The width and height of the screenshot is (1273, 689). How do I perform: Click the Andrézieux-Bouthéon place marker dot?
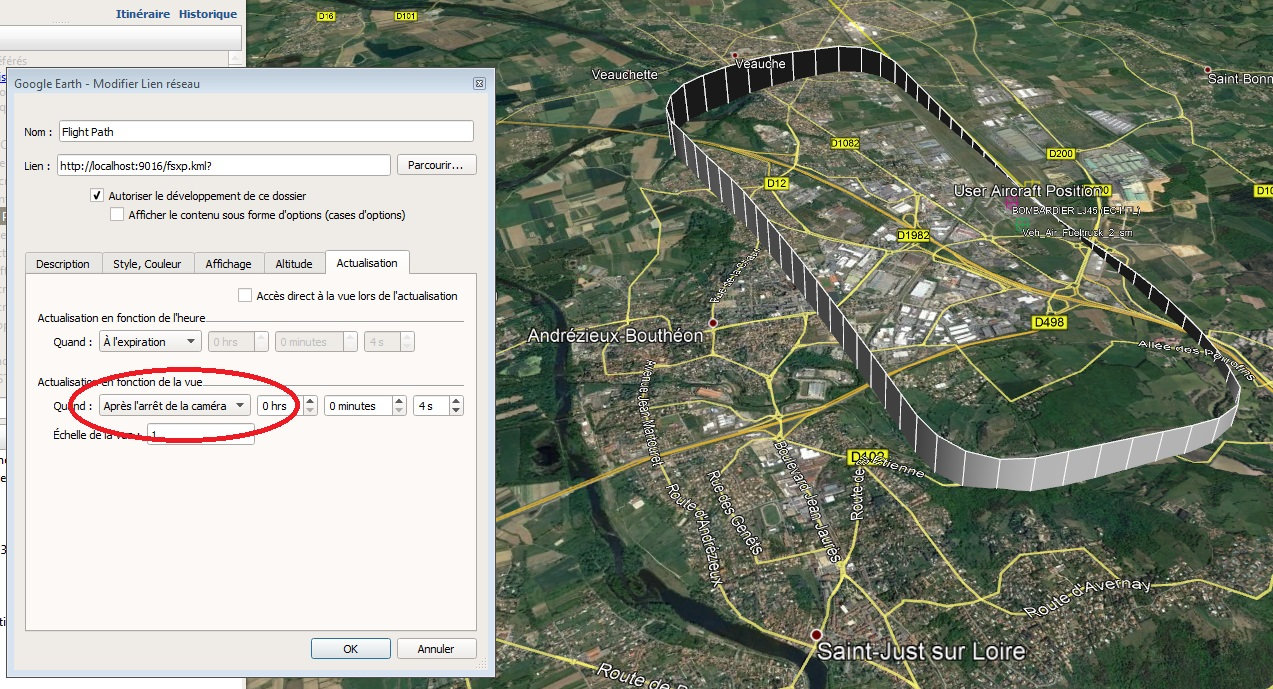point(713,324)
